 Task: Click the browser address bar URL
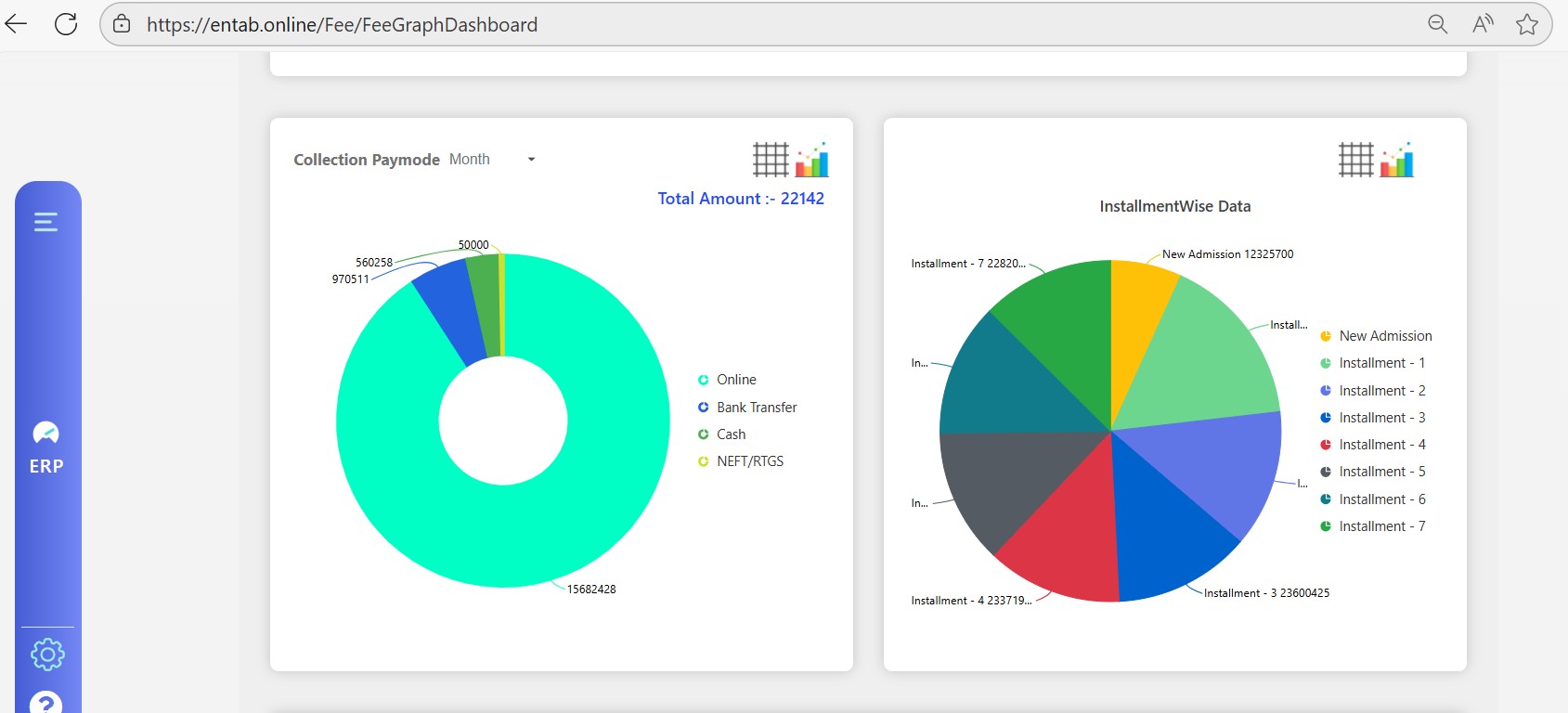click(342, 25)
